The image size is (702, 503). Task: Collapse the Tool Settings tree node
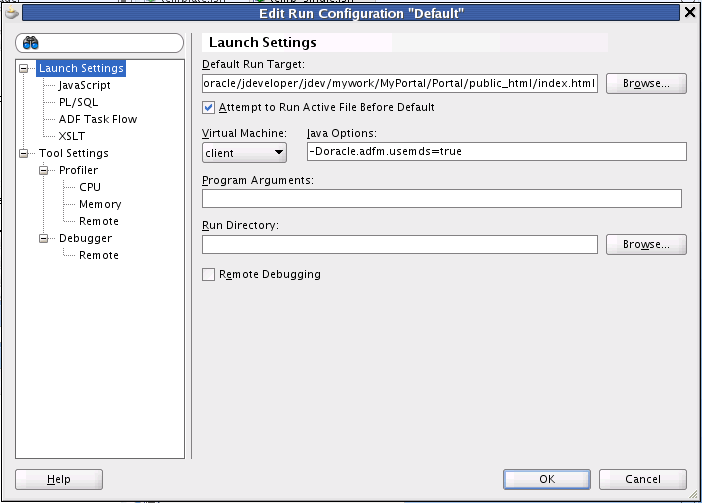23,153
